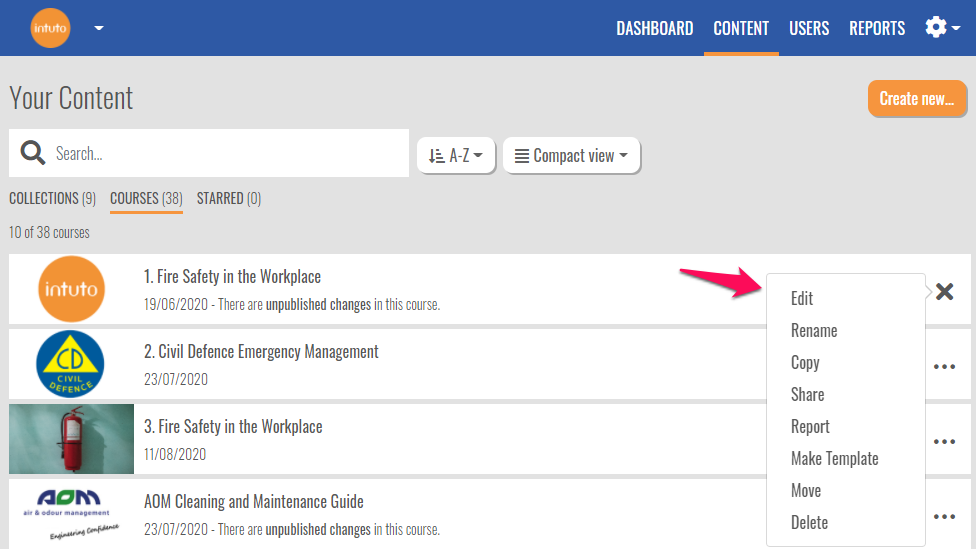Click the Civil Defence course thumbnail
The height and width of the screenshot is (549, 976).
[70, 365]
